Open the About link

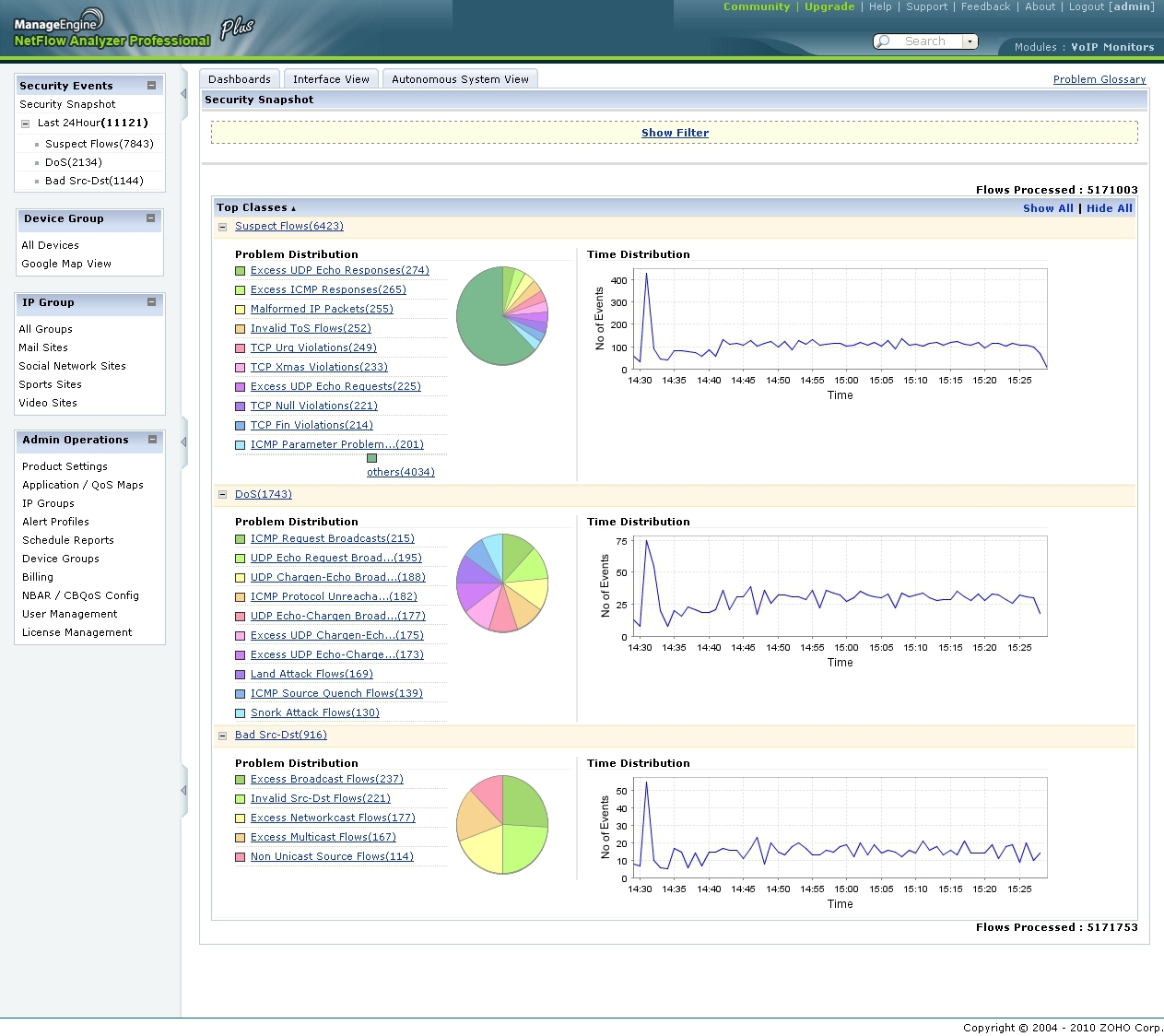1041,6
